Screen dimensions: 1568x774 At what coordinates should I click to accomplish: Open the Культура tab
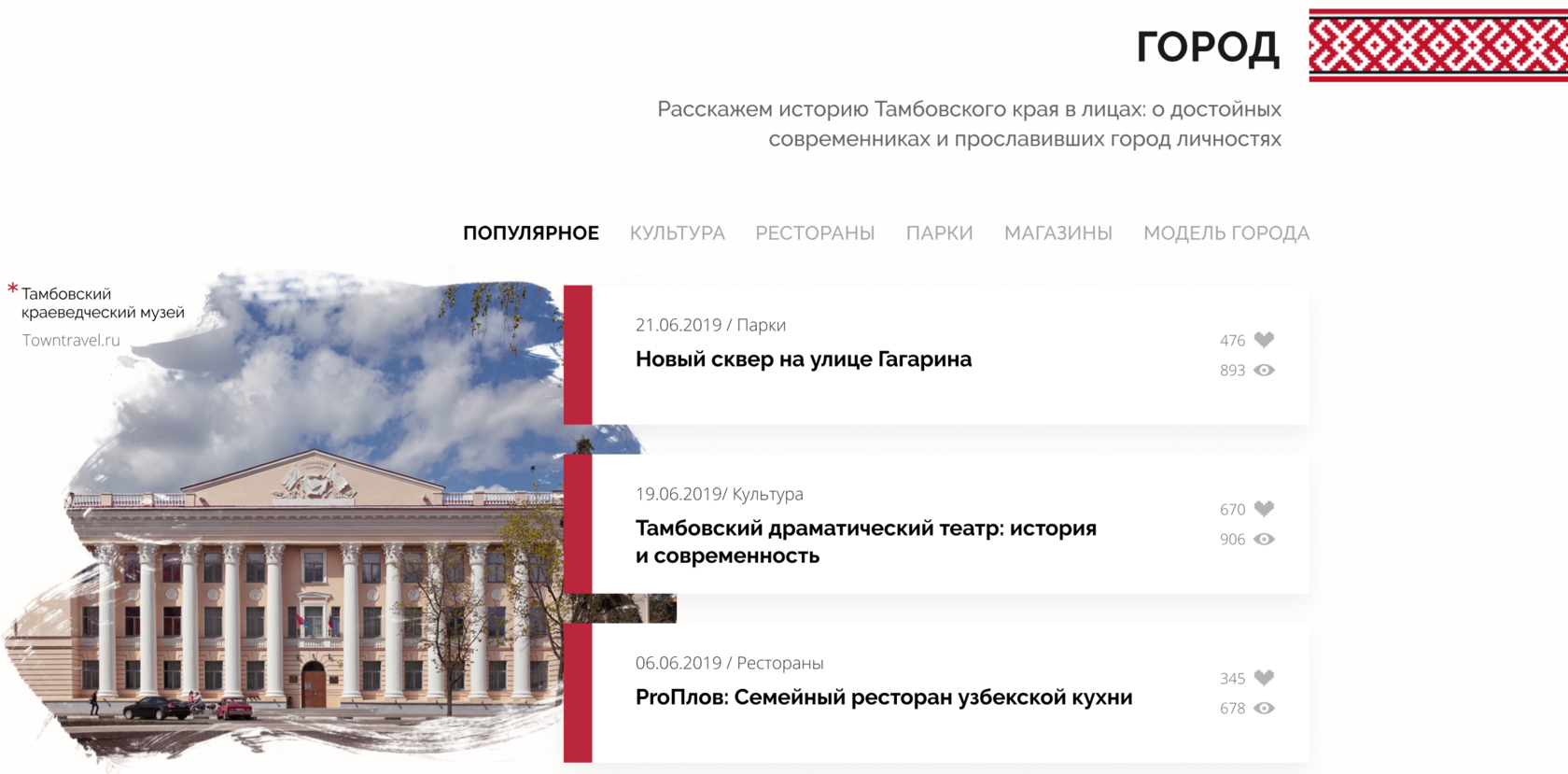click(677, 233)
